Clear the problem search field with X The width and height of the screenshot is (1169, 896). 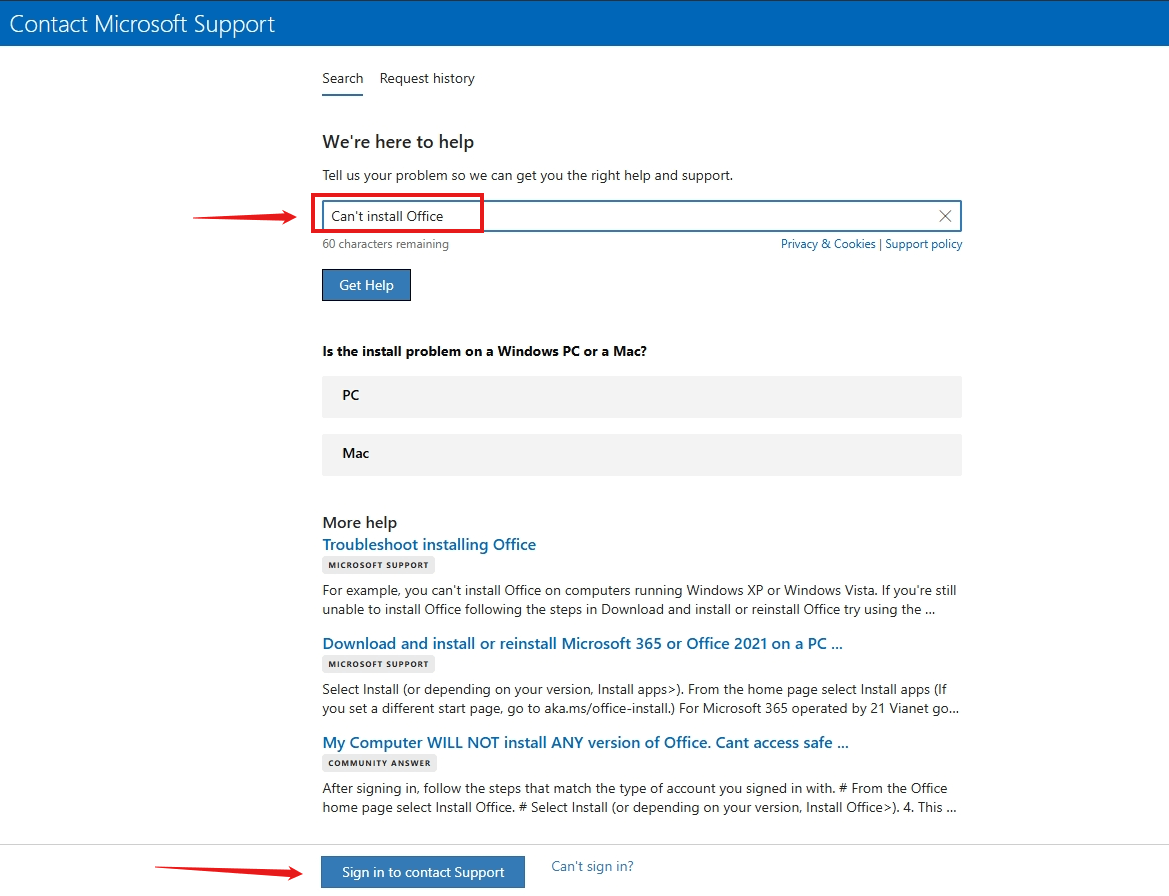tap(945, 216)
